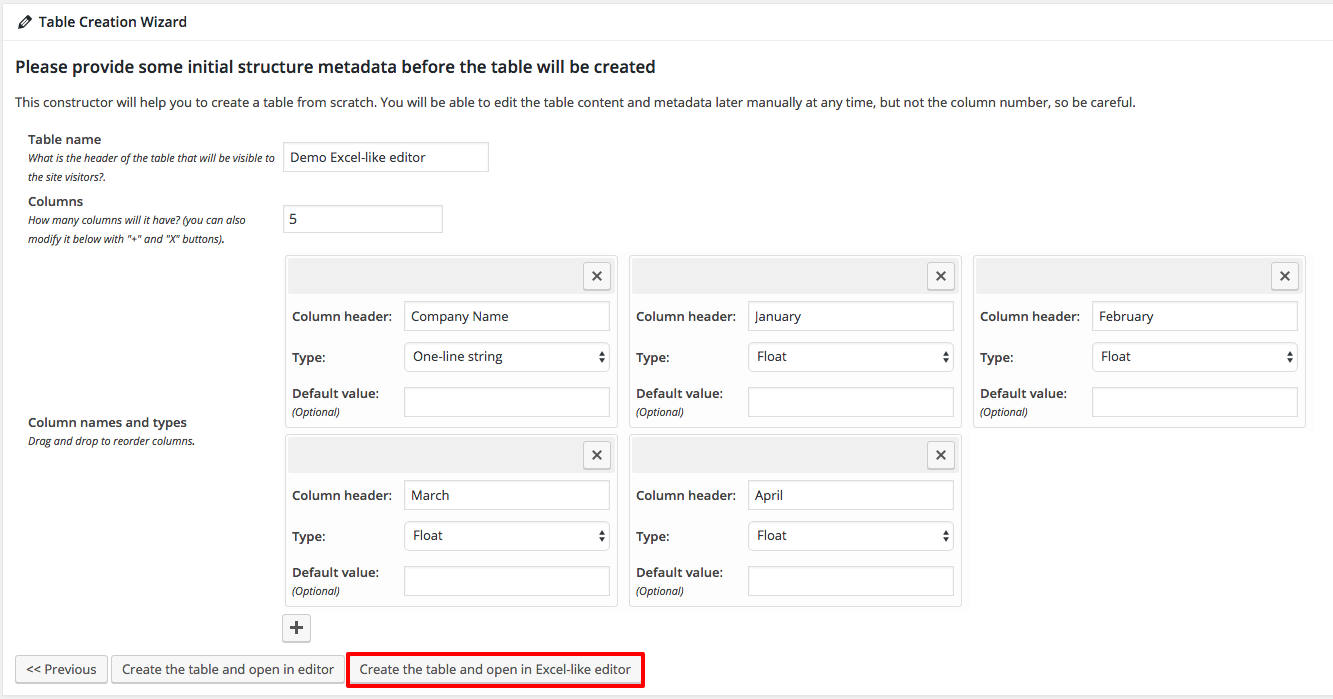Focus the Table name input field
This screenshot has width=1333, height=699.
click(x=386, y=157)
